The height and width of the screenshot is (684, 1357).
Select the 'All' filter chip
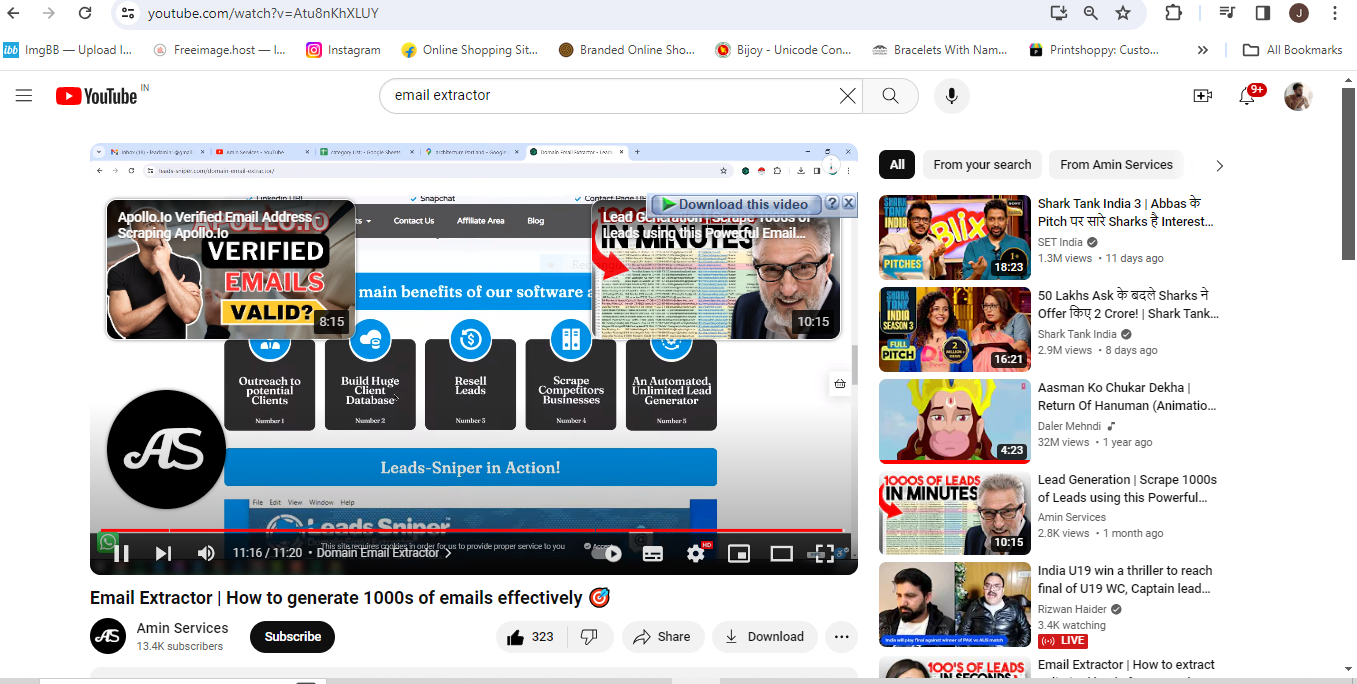click(x=897, y=165)
